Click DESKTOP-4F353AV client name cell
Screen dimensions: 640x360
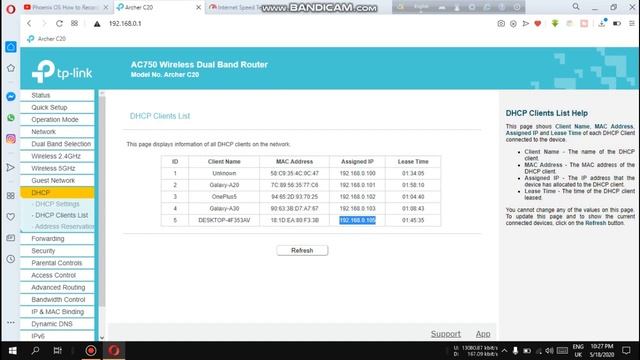point(224,220)
